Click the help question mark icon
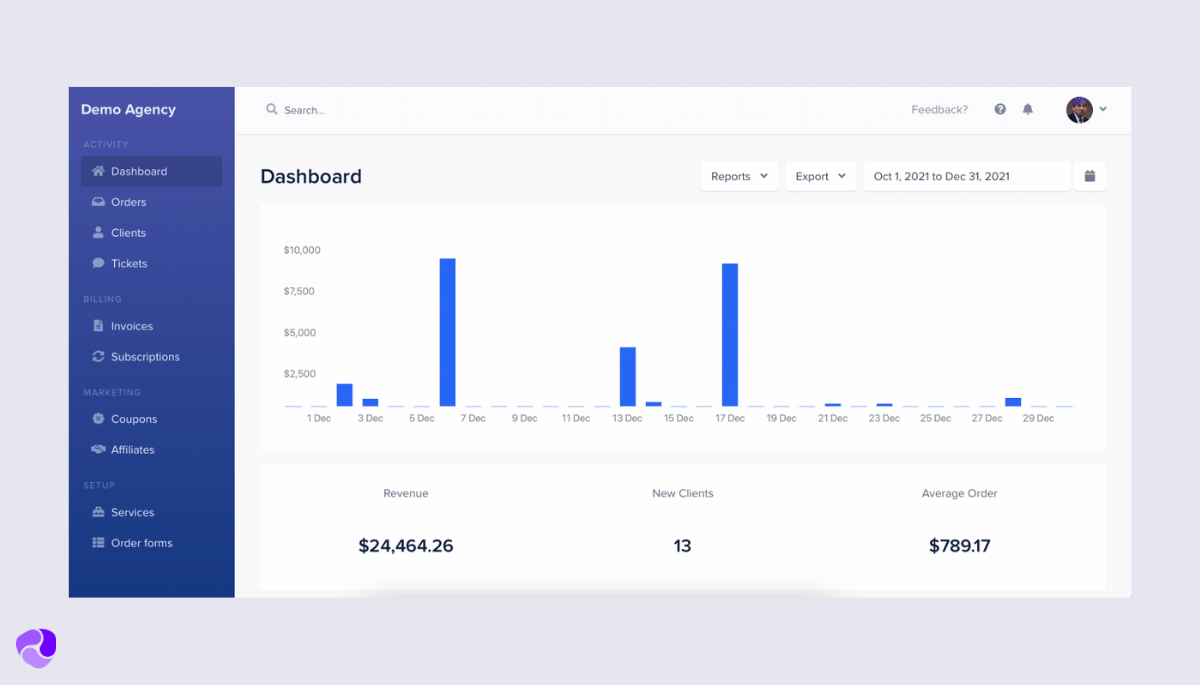This screenshot has height=685, width=1200. point(1000,110)
